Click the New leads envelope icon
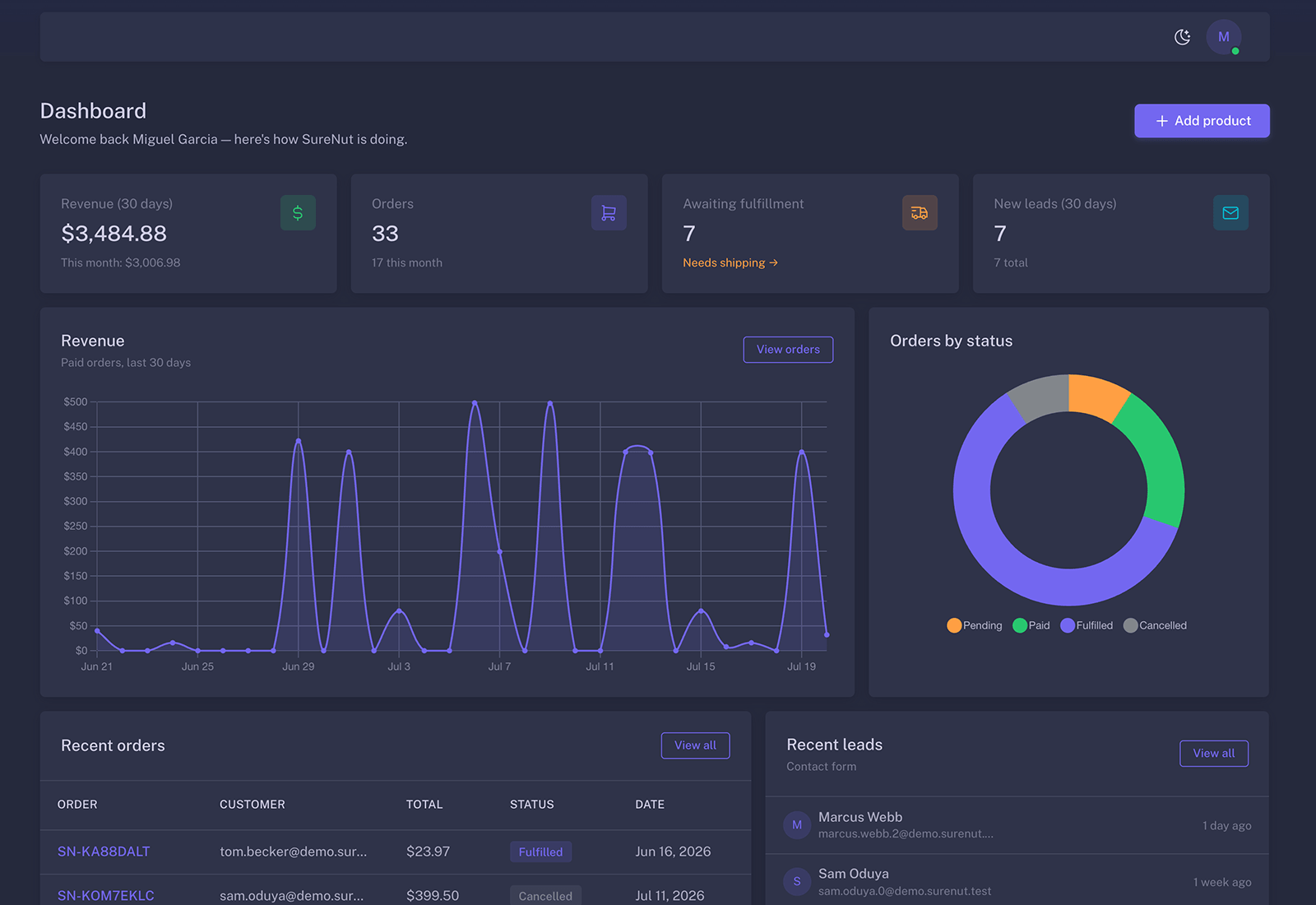This screenshot has width=1316, height=905. (1230, 213)
